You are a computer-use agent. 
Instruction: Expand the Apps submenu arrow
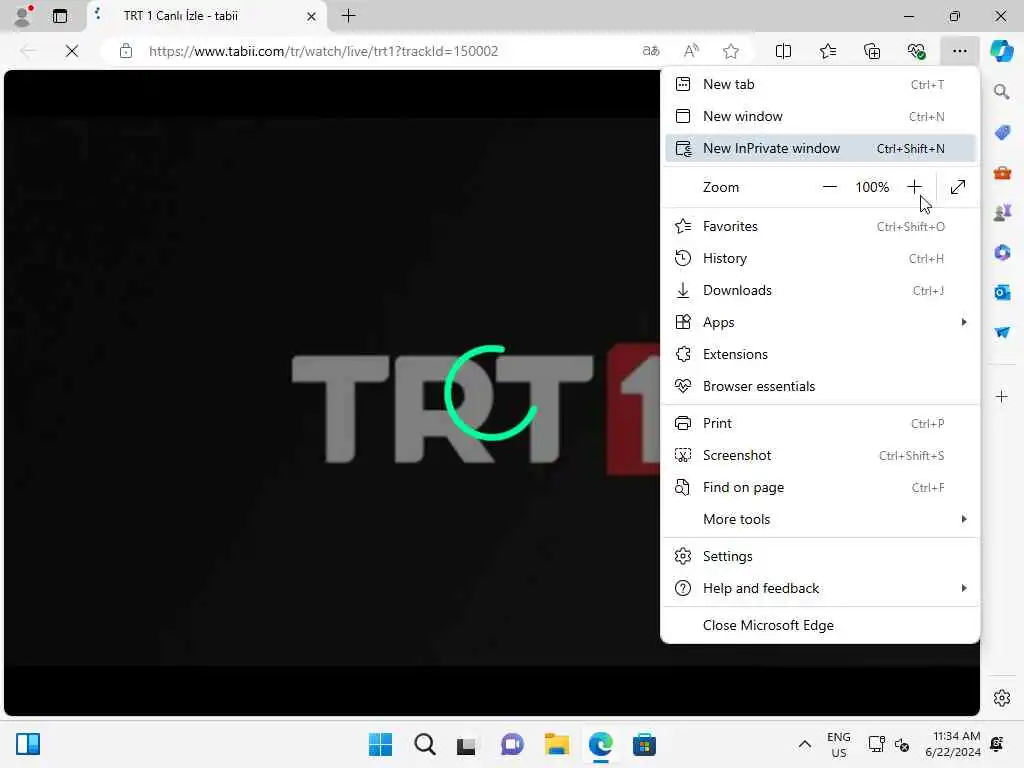(964, 322)
